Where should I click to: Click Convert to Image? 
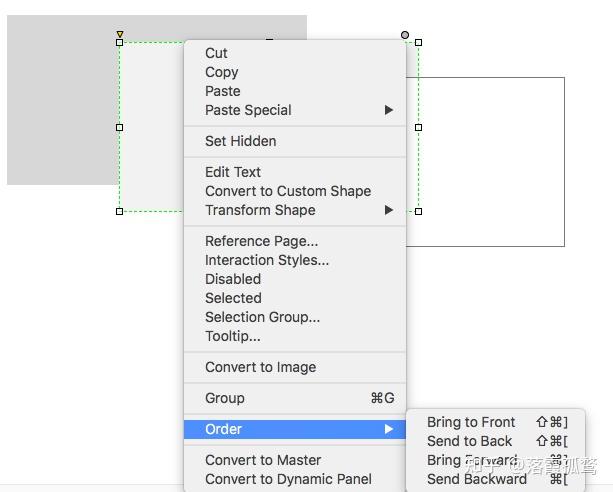click(x=260, y=367)
